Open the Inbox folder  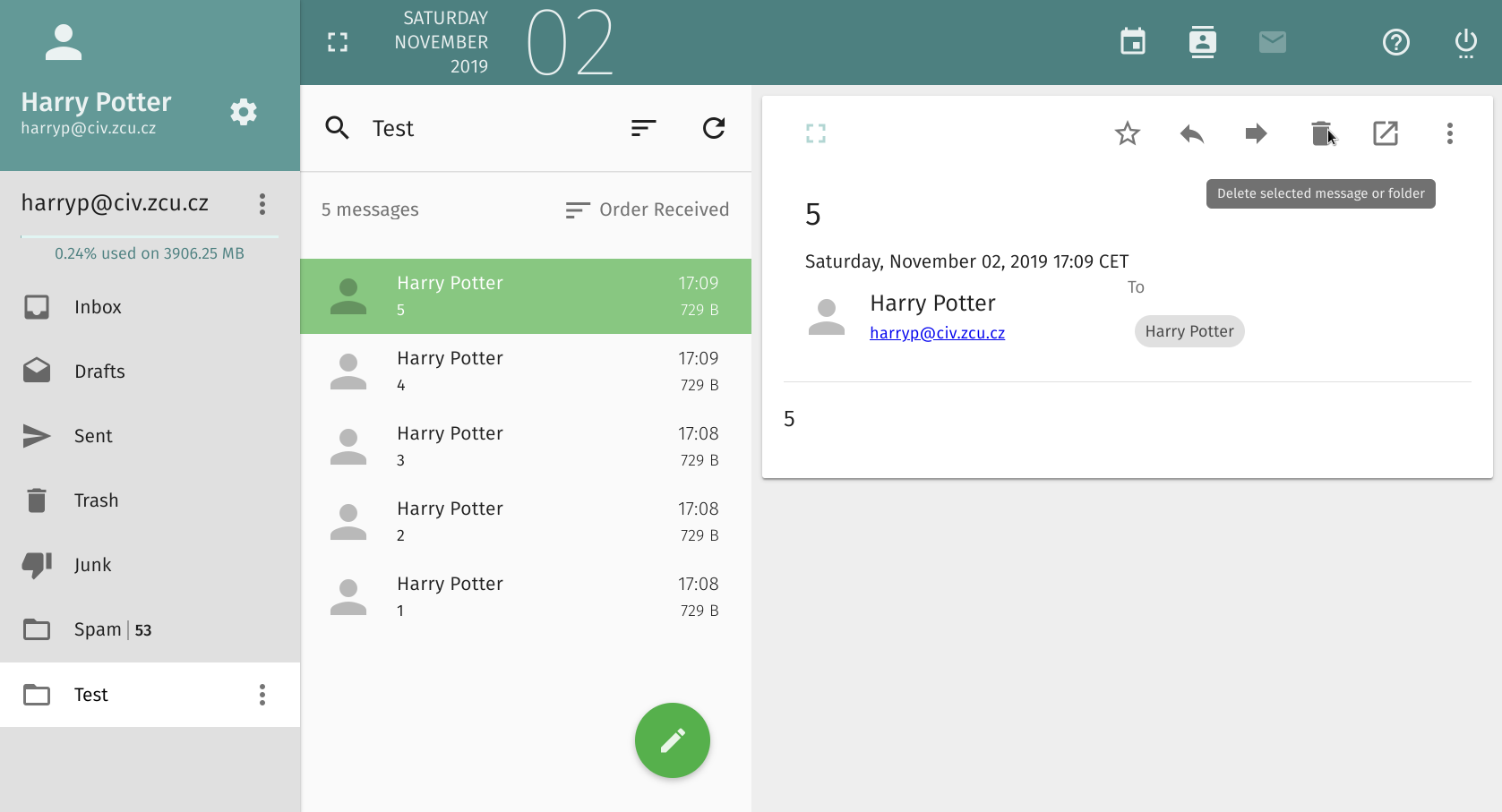coord(98,307)
